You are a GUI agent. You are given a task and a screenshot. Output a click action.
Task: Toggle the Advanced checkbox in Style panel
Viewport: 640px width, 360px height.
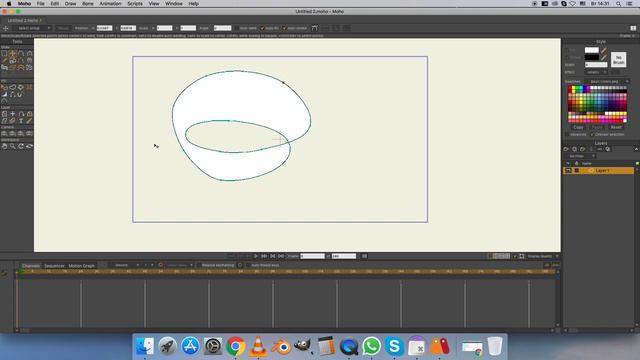567,134
